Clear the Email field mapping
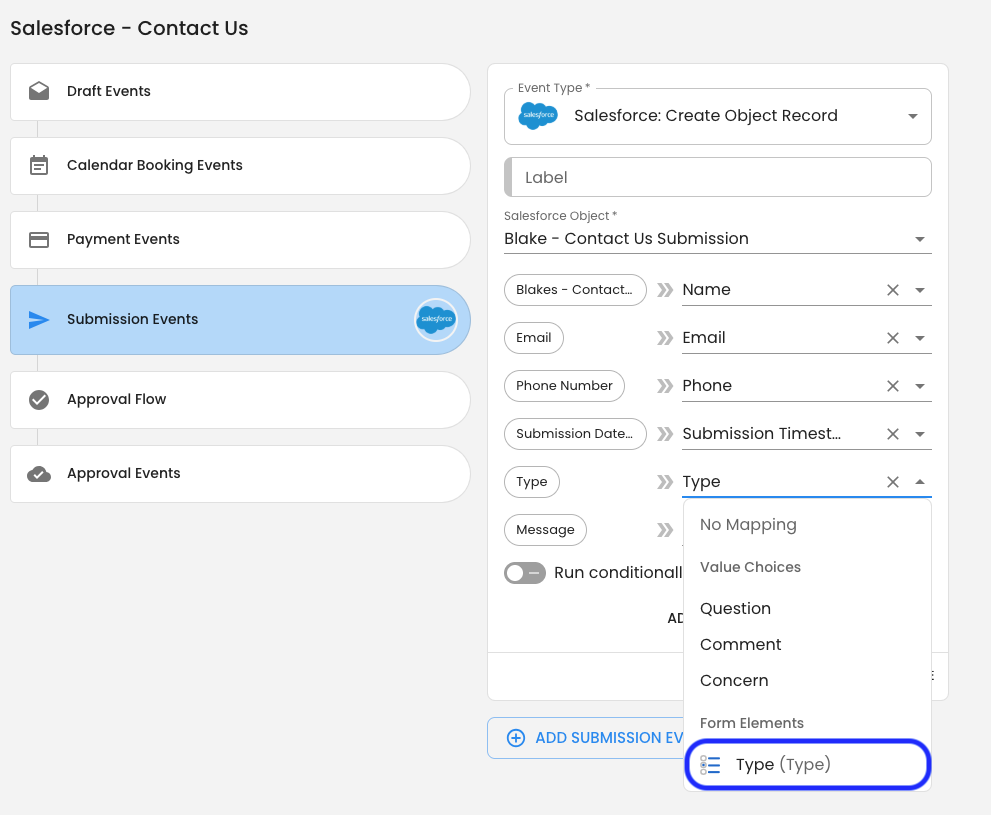The height and width of the screenshot is (815, 991). tap(892, 338)
